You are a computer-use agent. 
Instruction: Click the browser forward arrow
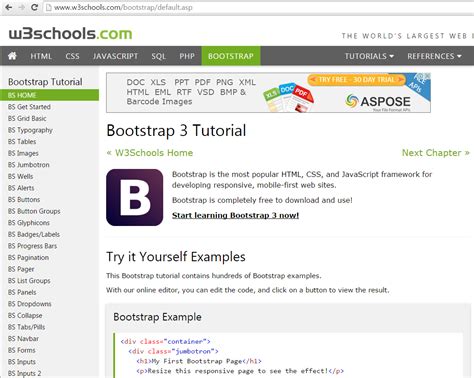coord(22,7)
